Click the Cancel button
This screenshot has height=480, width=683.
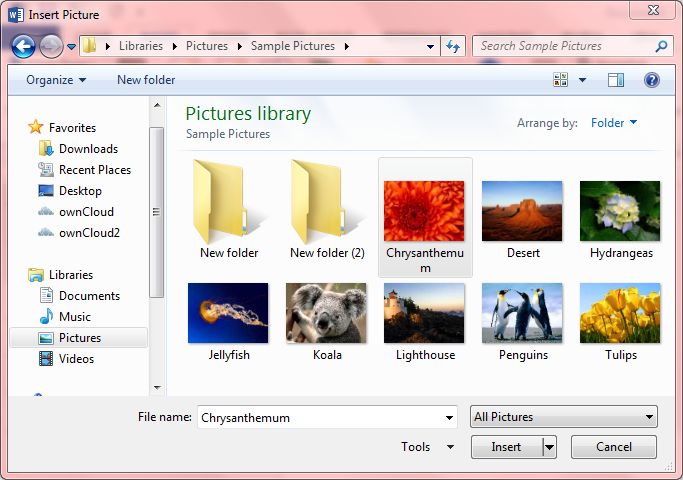(x=614, y=447)
